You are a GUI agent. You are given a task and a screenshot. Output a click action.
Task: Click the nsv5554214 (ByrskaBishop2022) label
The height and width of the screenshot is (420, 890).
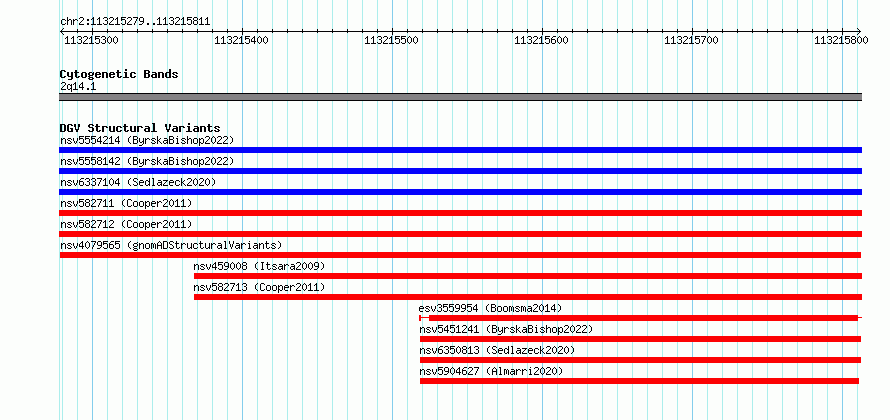147,140
